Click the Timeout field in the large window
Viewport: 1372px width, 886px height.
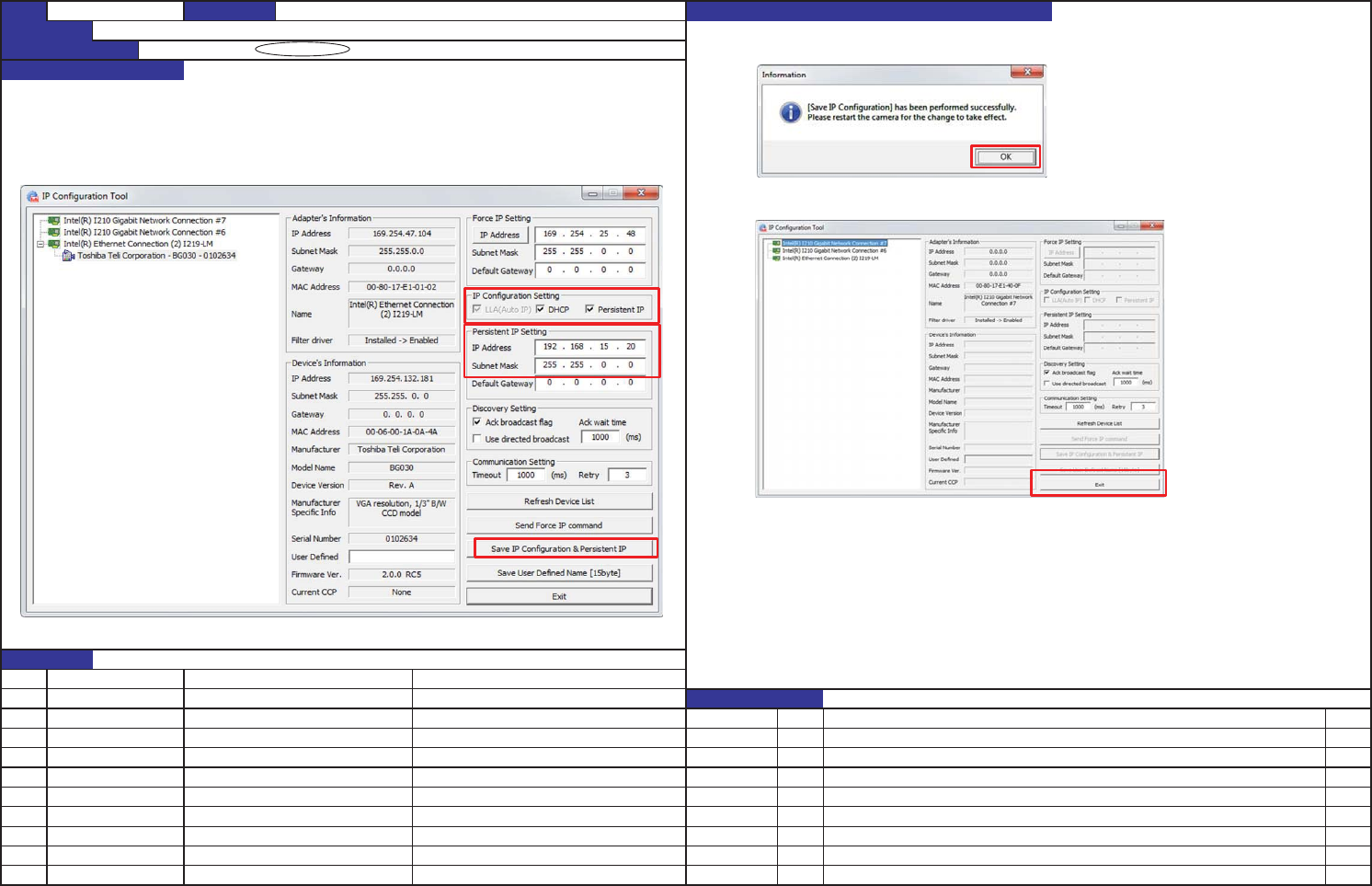(526, 476)
